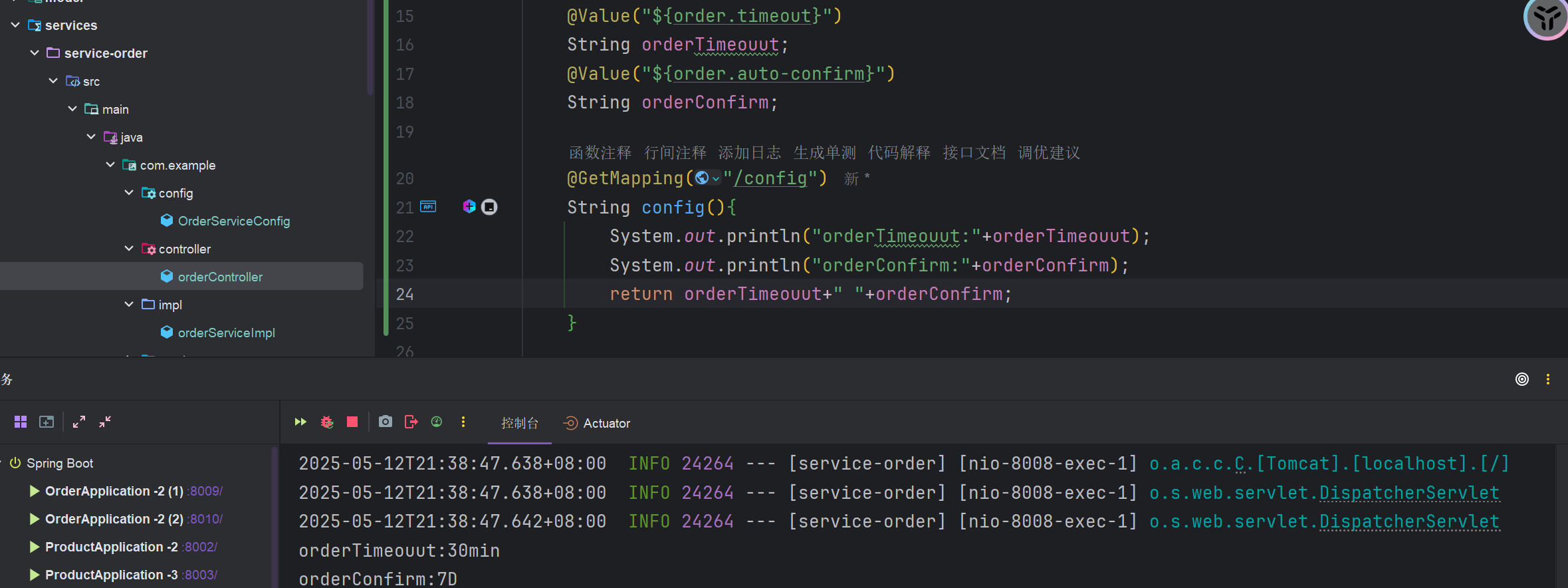
Task: Stop the running service with red square
Action: click(x=352, y=422)
